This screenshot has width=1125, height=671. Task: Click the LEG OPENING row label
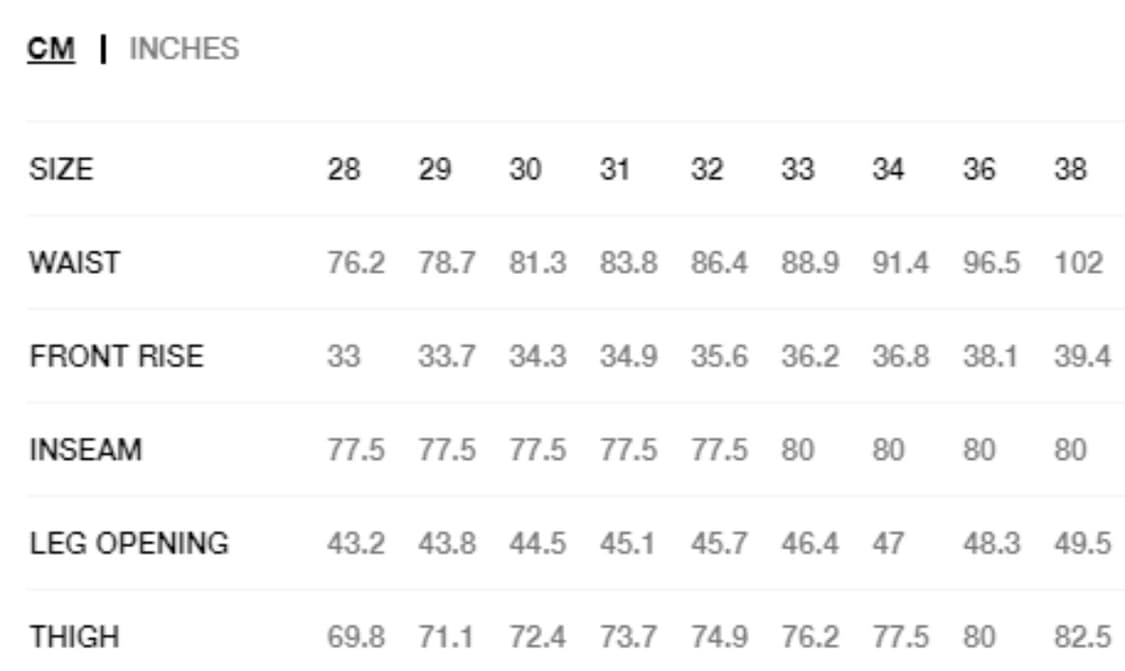pyautogui.click(x=129, y=543)
